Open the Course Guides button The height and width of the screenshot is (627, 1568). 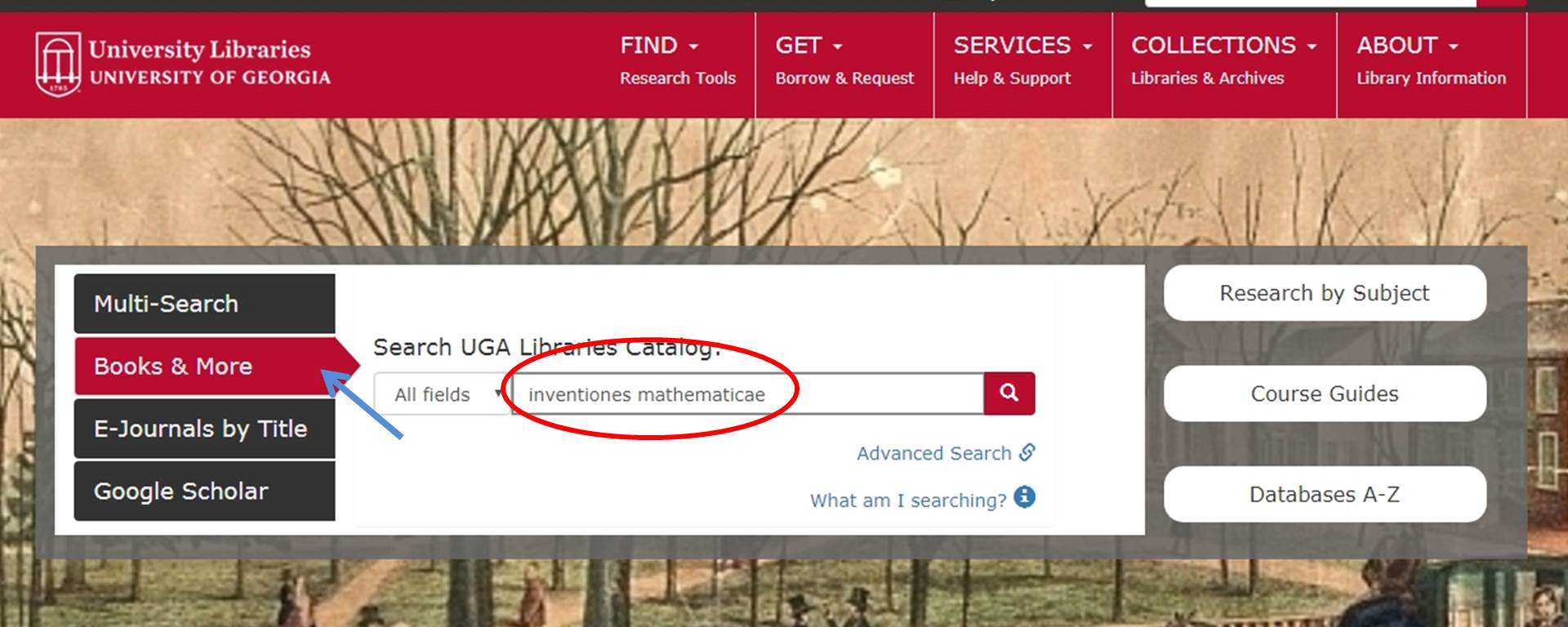coord(1325,394)
